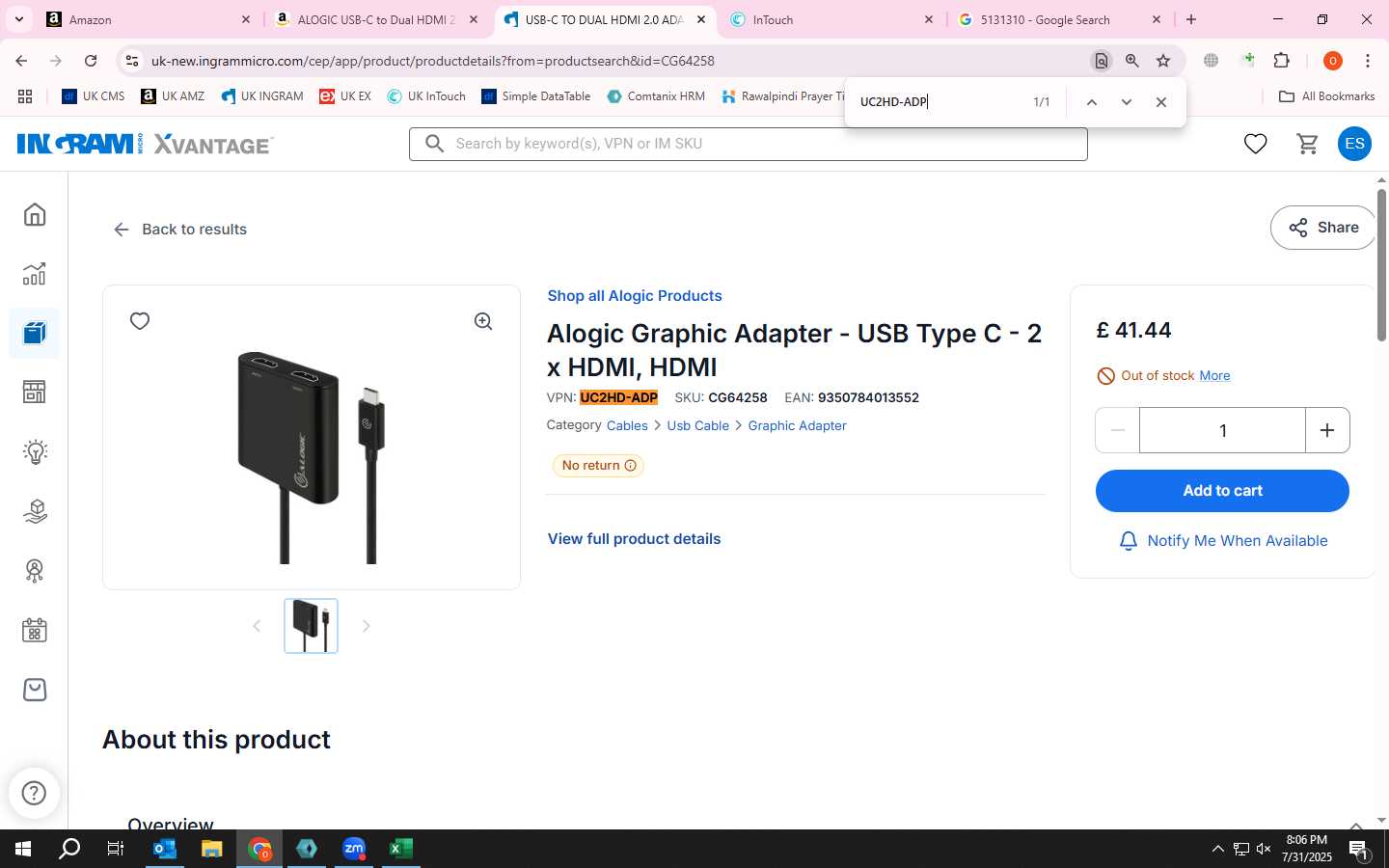Click the page vertical scrollbar thumb
Viewport: 1389px width, 868px height.
coord(1381,264)
